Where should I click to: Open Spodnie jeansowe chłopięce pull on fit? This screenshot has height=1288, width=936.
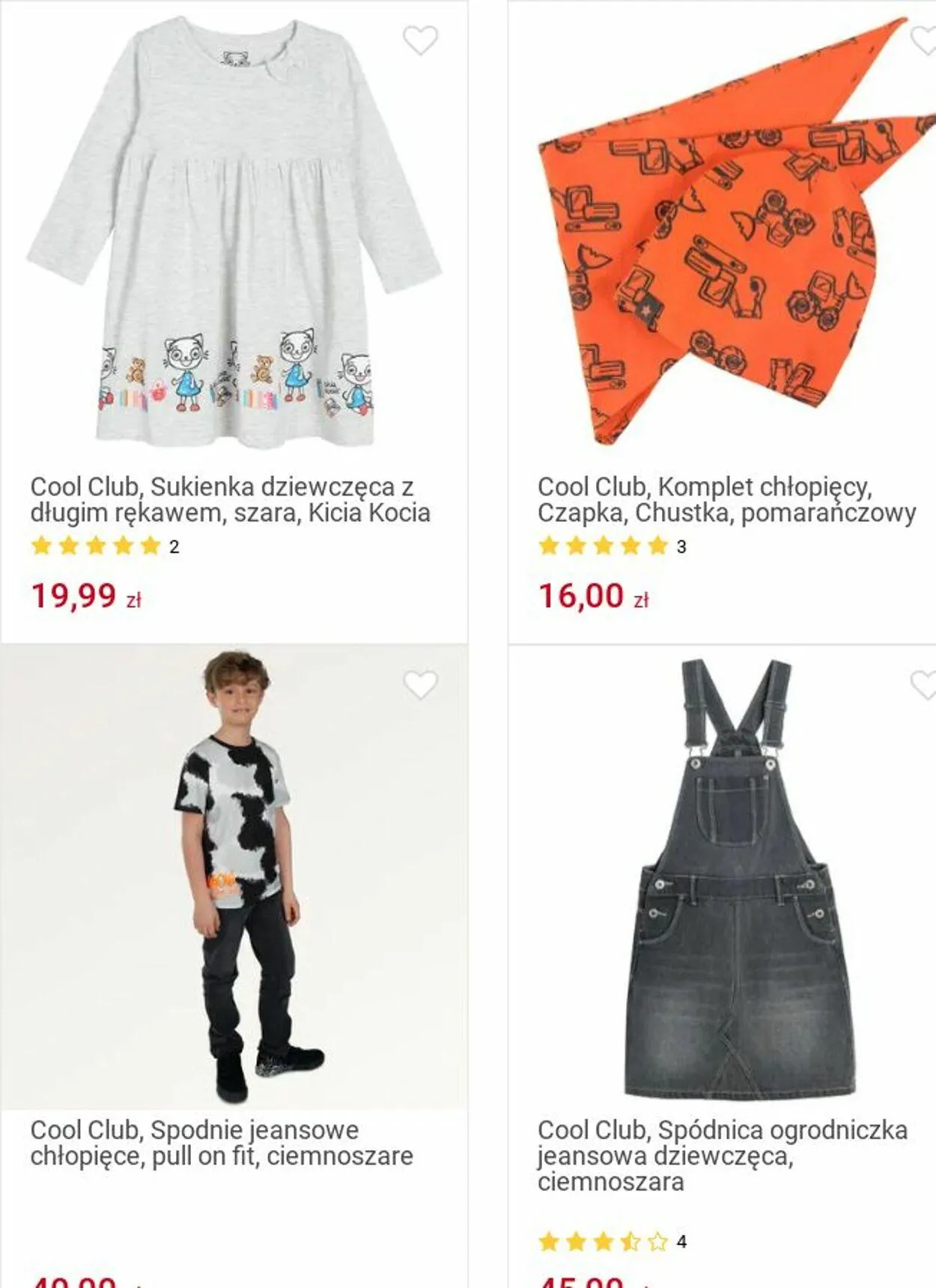point(222,1143)
